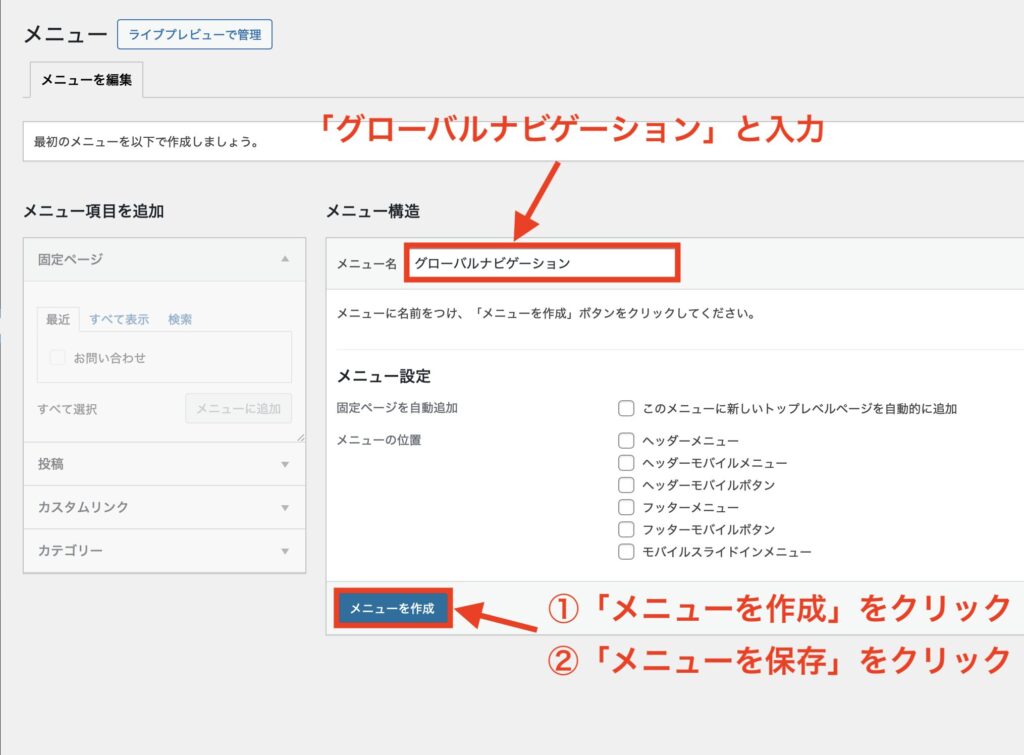The height and width of the screenshot is (755, 1024).
Task: Enable the ヘッダーモバイルボタン checkbox
Action: (626, 484)
